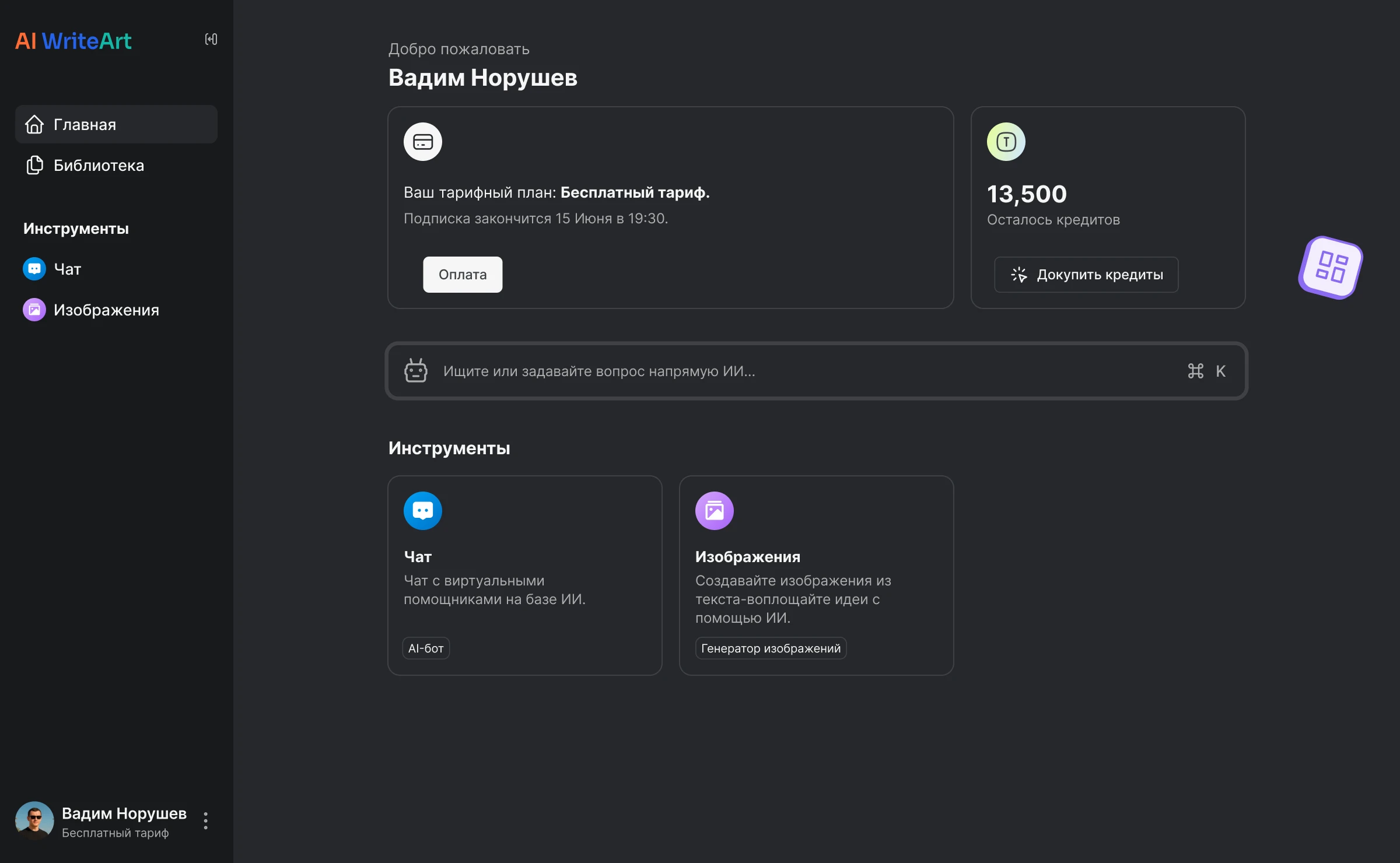
Task: Click the Инструменты heading in the sidebar
Action: (76, 229)
